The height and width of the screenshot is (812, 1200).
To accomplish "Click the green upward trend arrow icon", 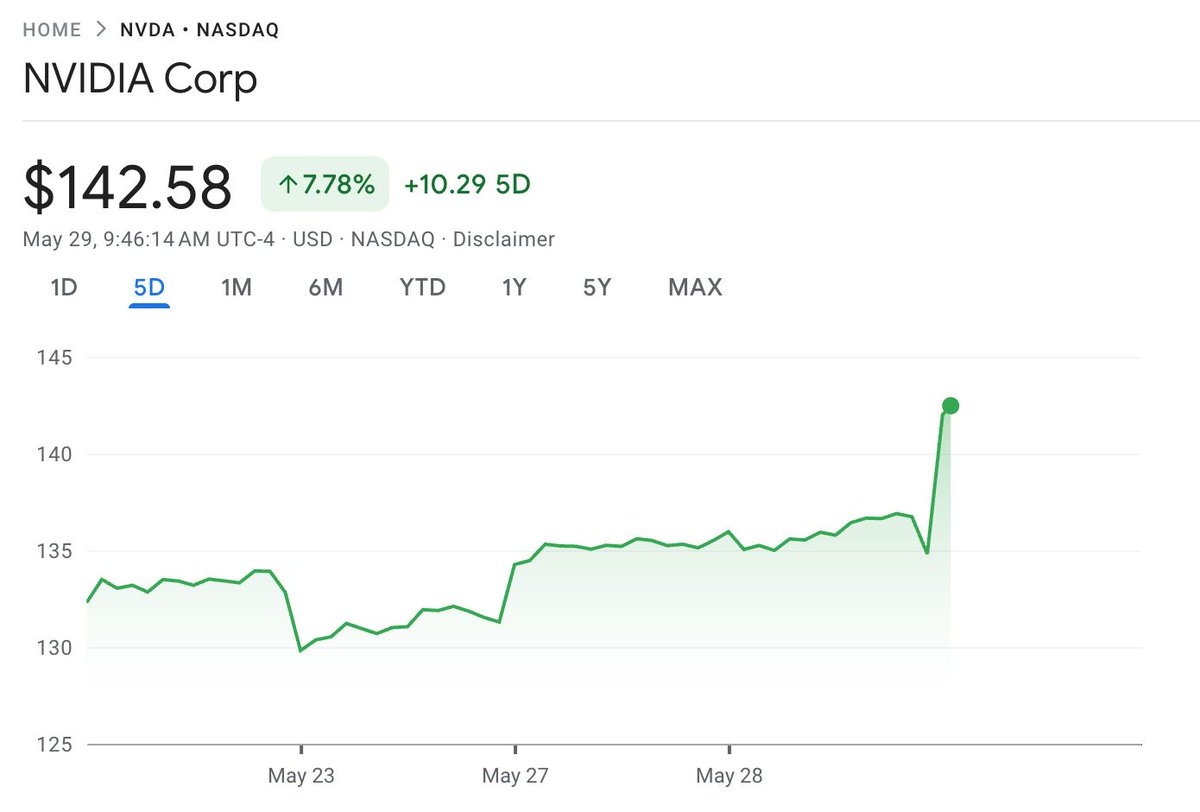I will coord(290,184).
